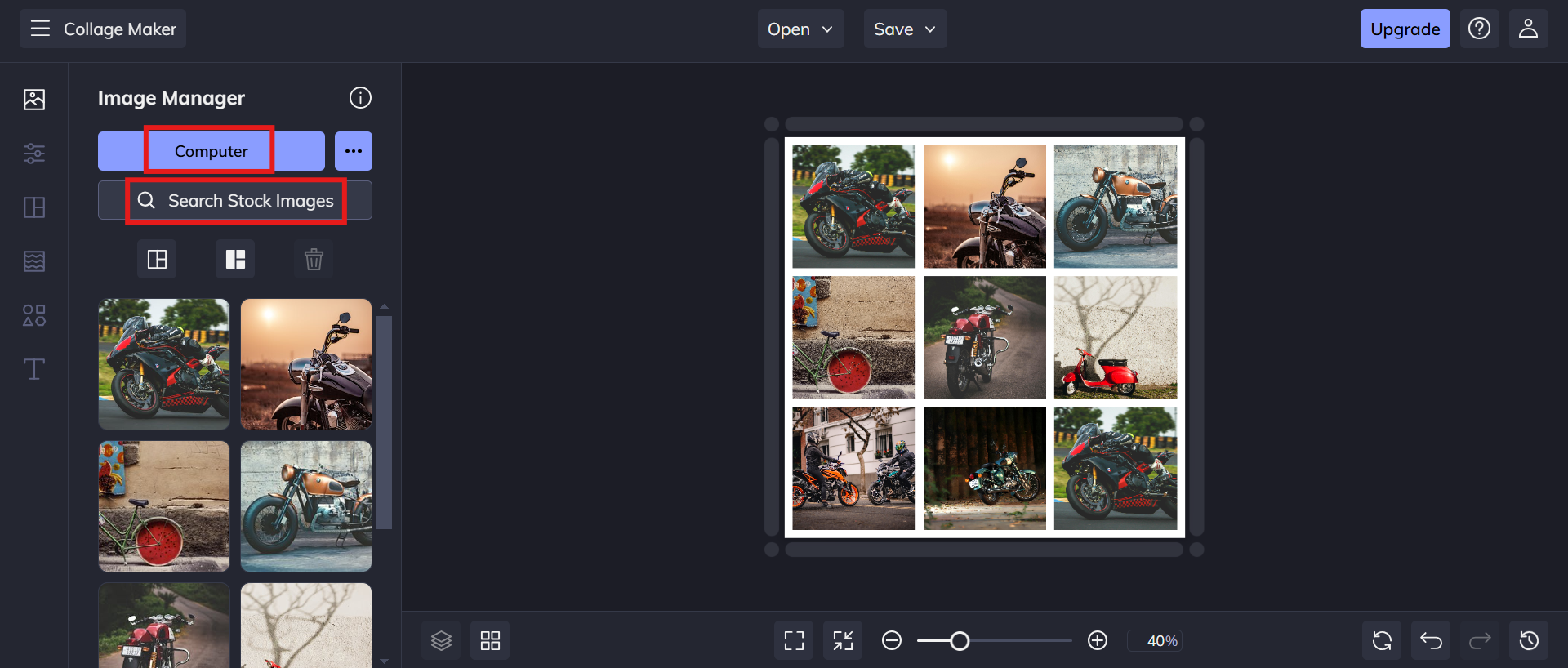This screenshot has width=1568, height=668.
Task: Open the Text sidebar tab
Action: point(34,369)
